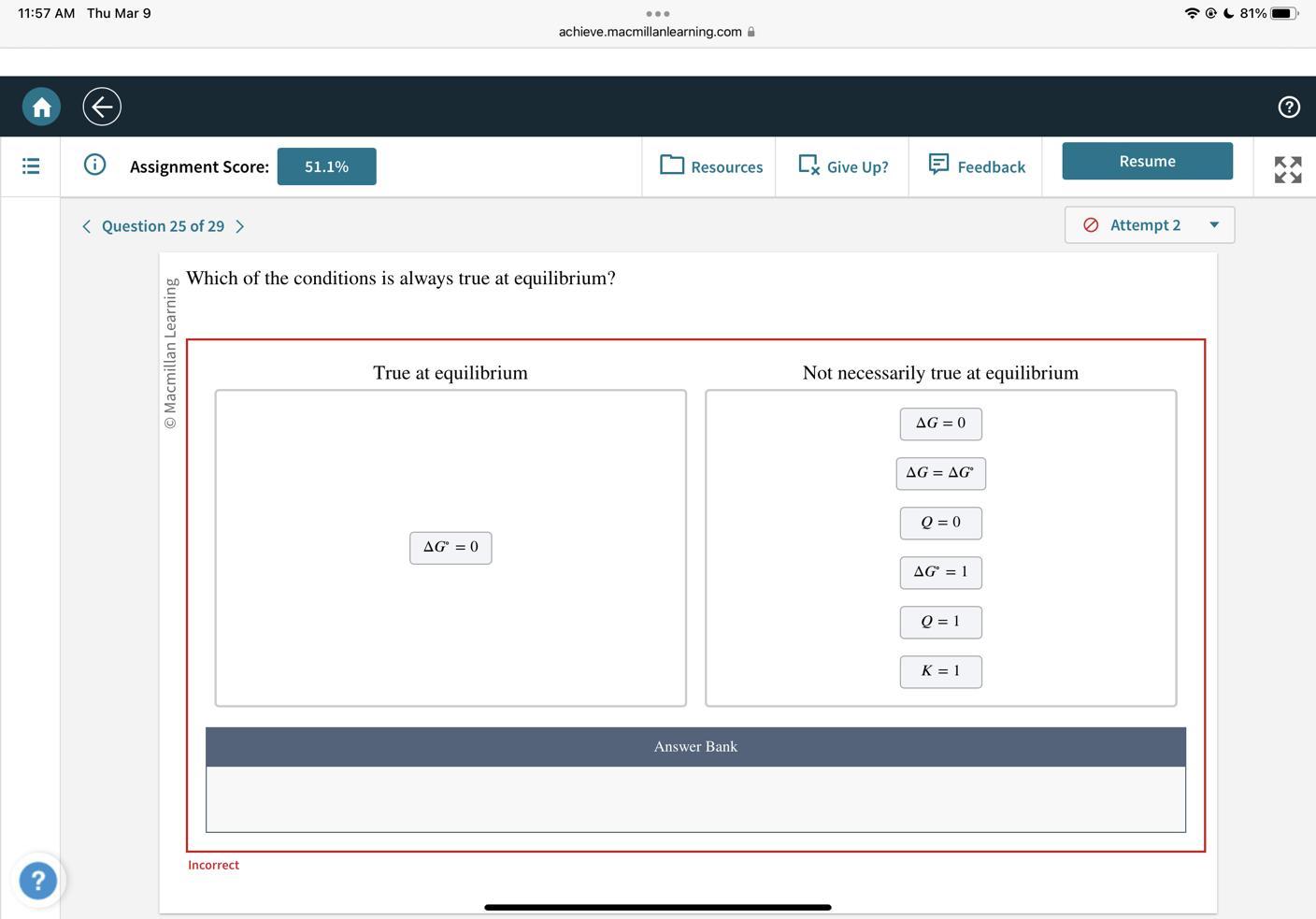The image size is (1316, 919).
Task: Pick the K = 1 tile
Action: point(940,671)
